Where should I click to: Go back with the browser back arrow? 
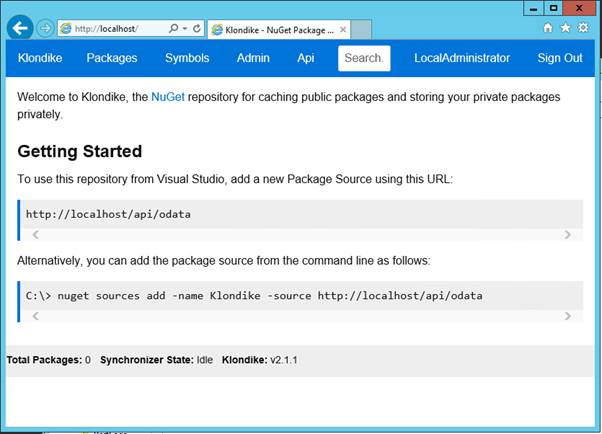(x=20, y=28)
